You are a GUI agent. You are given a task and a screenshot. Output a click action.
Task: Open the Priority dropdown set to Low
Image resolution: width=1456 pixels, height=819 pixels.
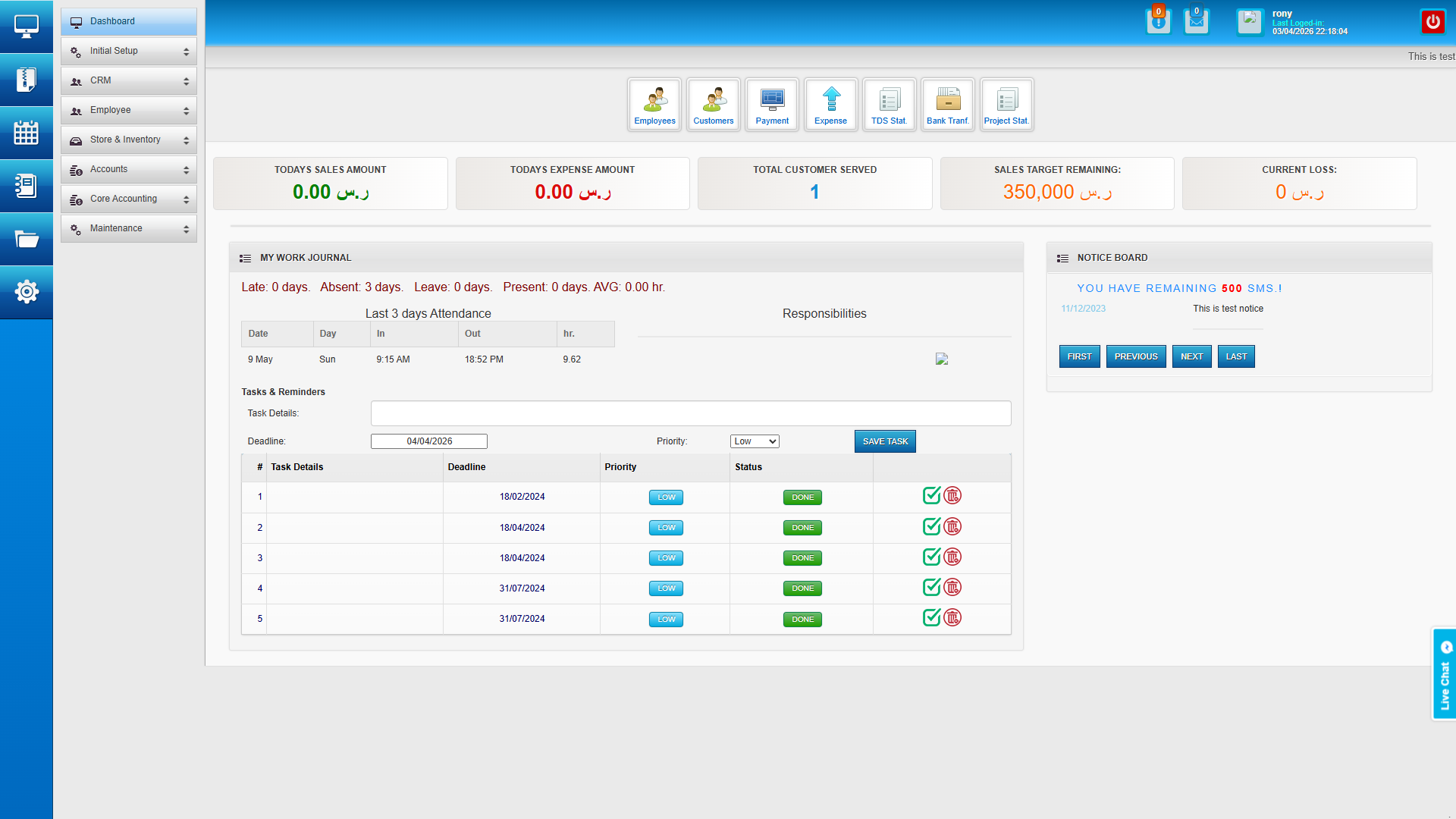(x=755, y=441)
